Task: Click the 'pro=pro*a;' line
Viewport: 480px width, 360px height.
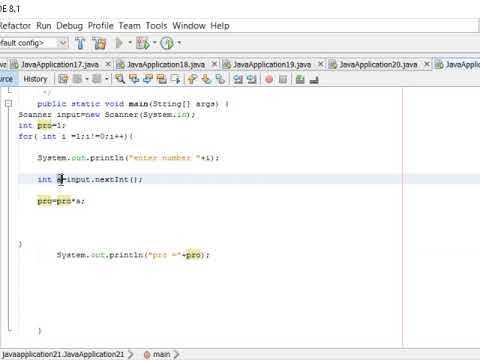Action: coord(61,201)
